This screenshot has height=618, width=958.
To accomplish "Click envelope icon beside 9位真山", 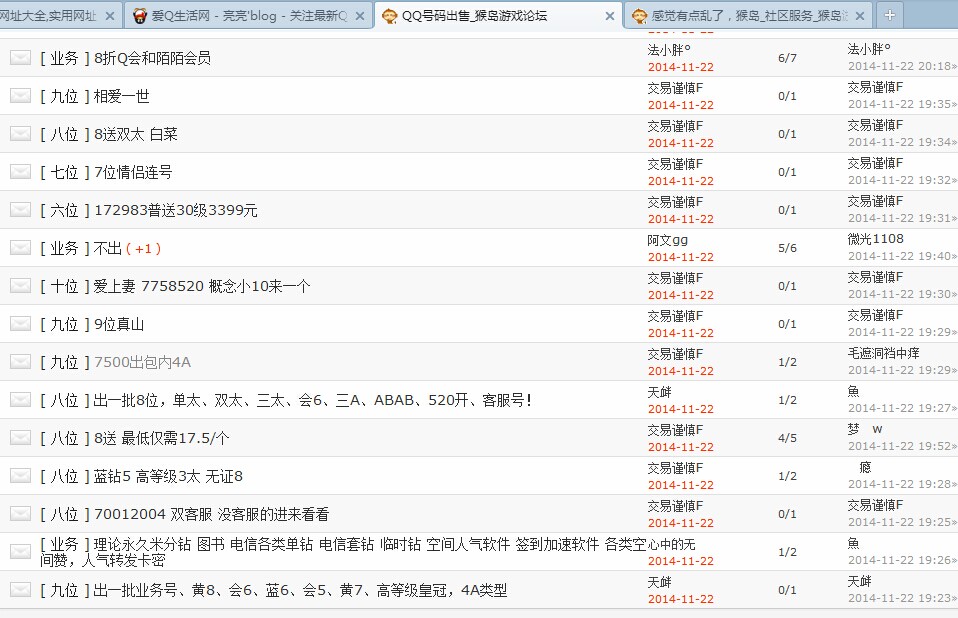I will pyautogui.click(x=20, y=324).
